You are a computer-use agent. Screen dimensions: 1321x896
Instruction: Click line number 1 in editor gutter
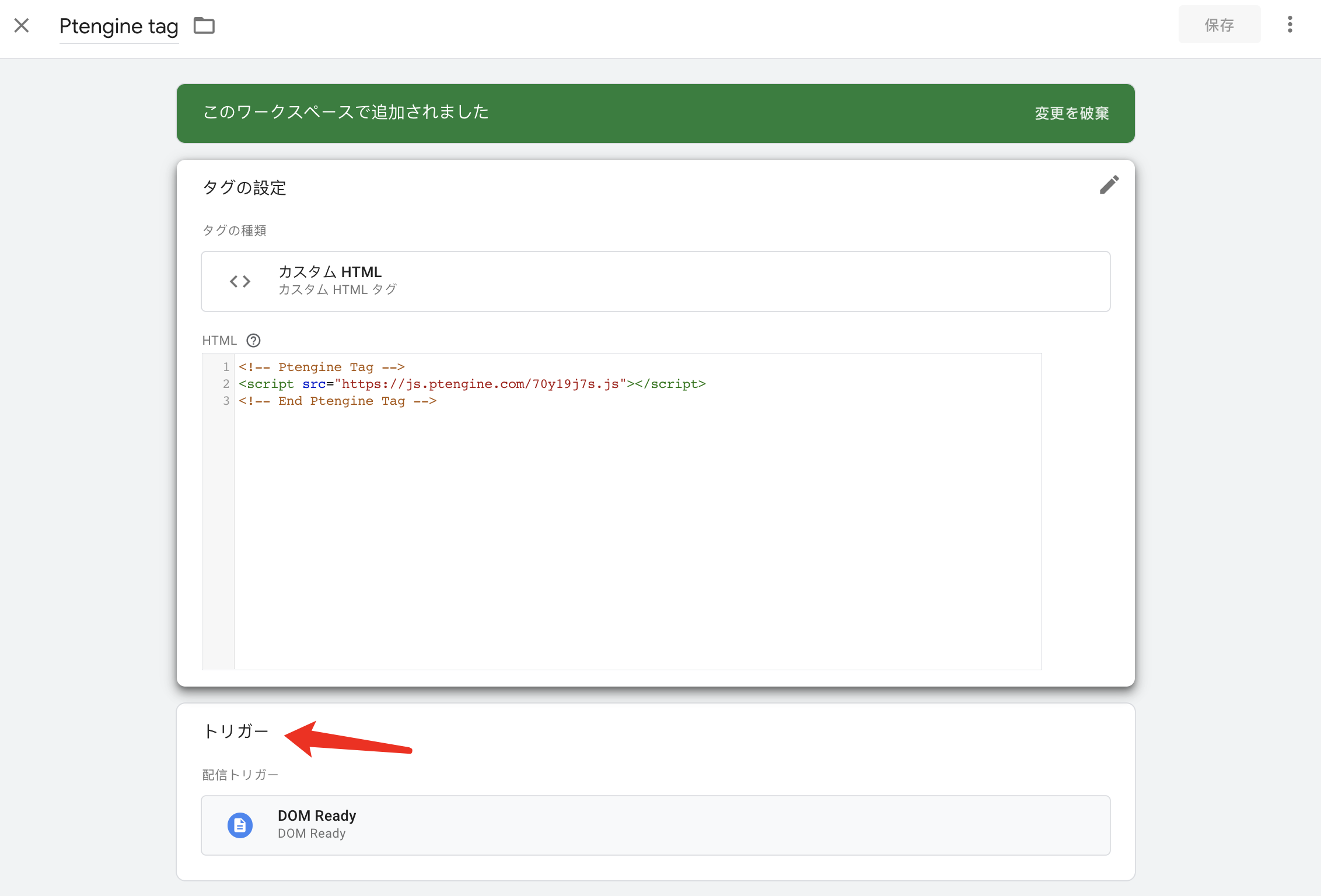pos(226,367)
